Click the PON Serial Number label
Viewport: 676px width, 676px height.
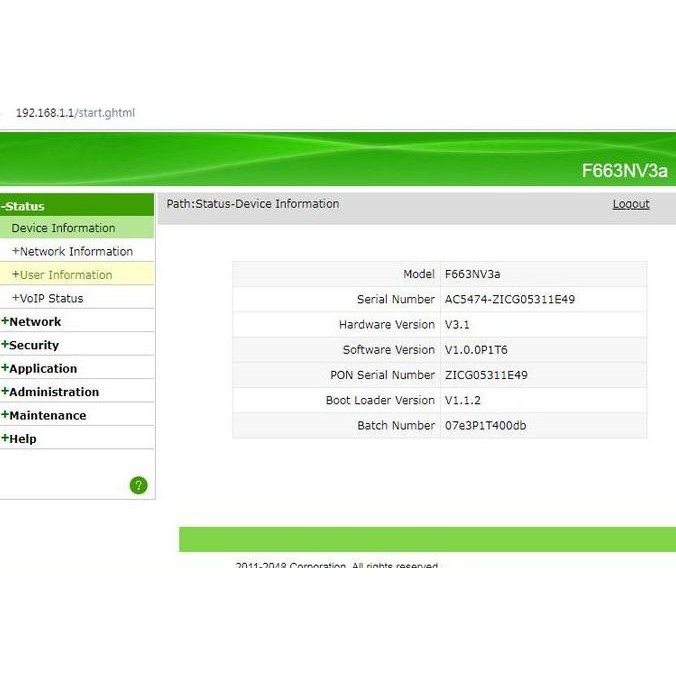(x=382, y=375)
